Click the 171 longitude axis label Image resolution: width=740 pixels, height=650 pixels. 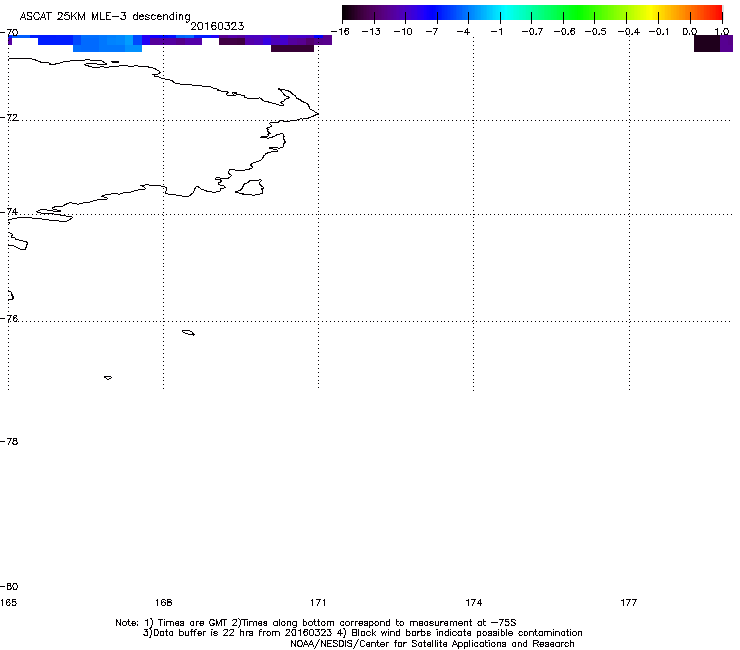(x=318, y=602)
